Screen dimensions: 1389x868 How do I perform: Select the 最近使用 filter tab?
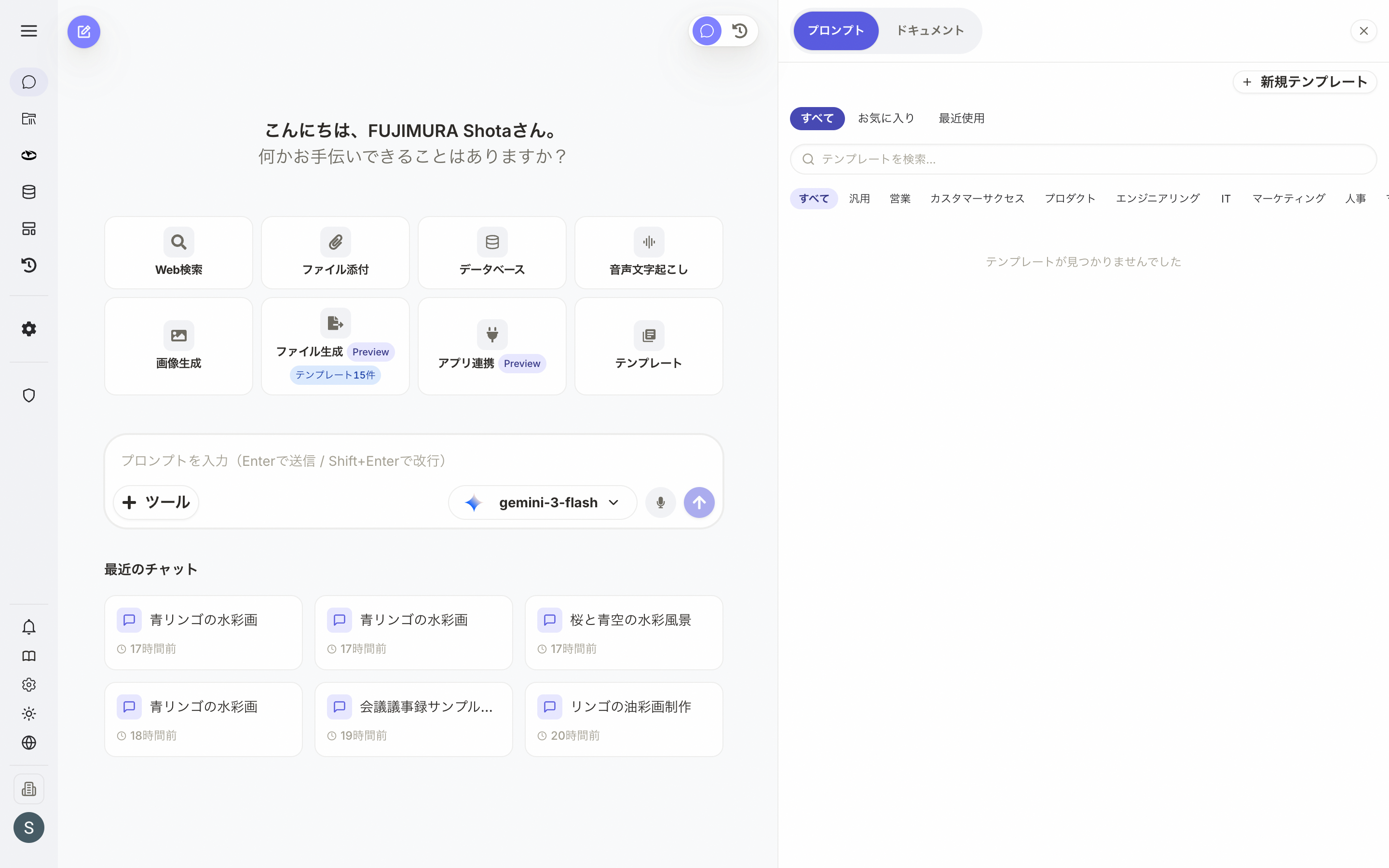pos(961,118)
